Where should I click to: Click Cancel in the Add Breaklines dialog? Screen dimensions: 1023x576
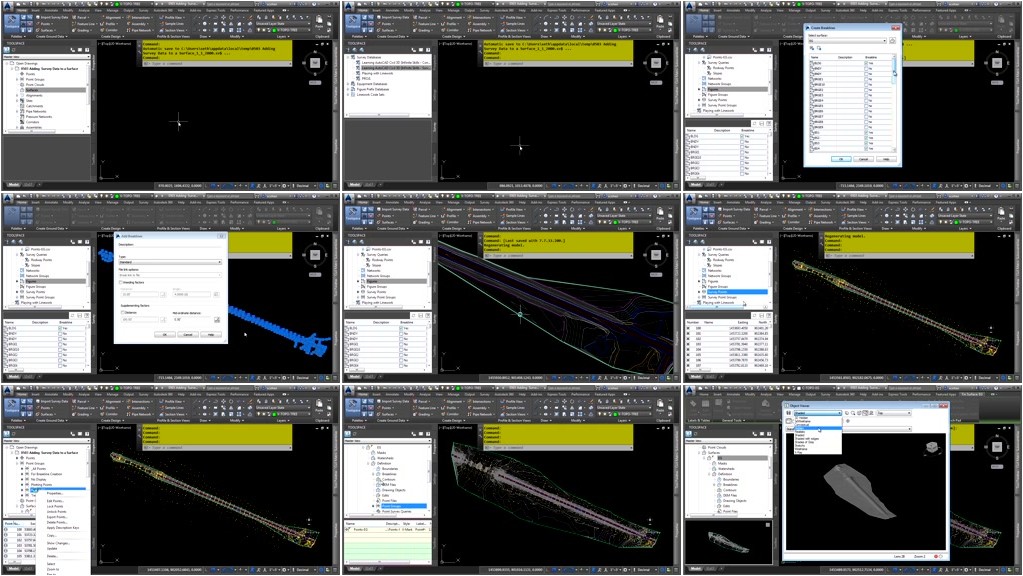coord(187,334)
